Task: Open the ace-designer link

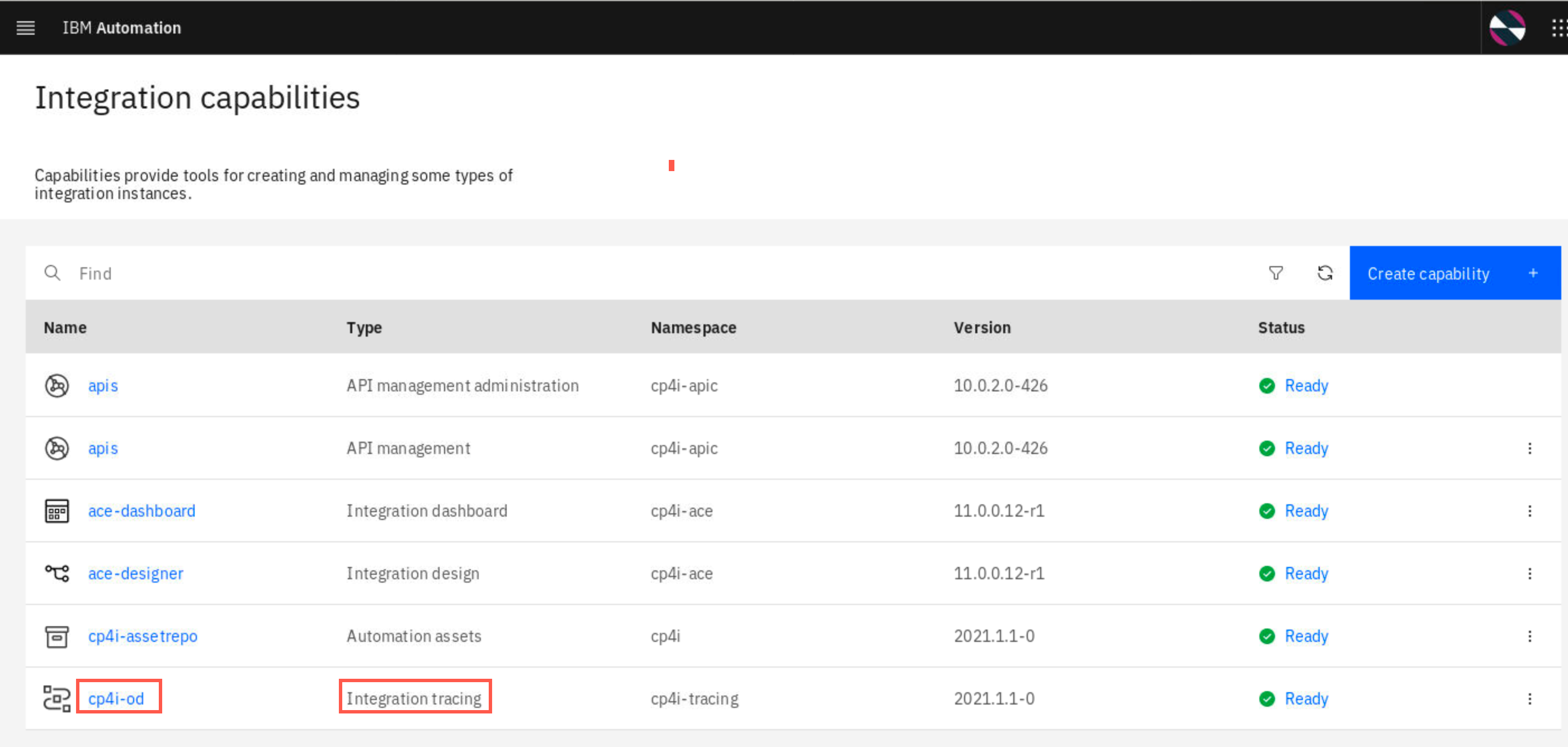Action: (136, 574)
